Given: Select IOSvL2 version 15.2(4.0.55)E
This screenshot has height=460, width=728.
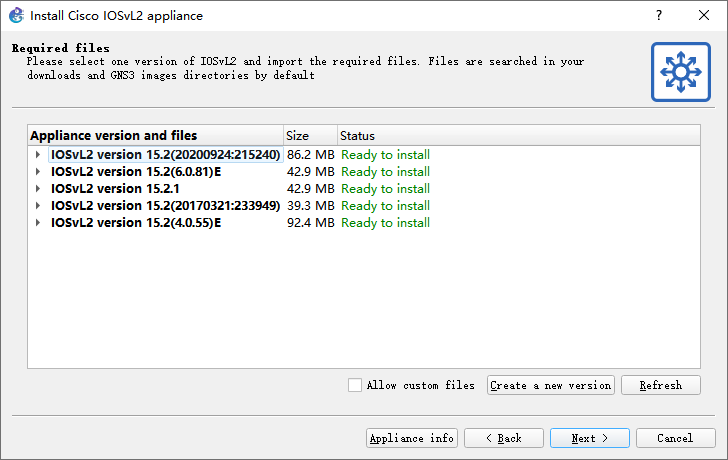Looking at the screenshot, I should tap(136, 223).
